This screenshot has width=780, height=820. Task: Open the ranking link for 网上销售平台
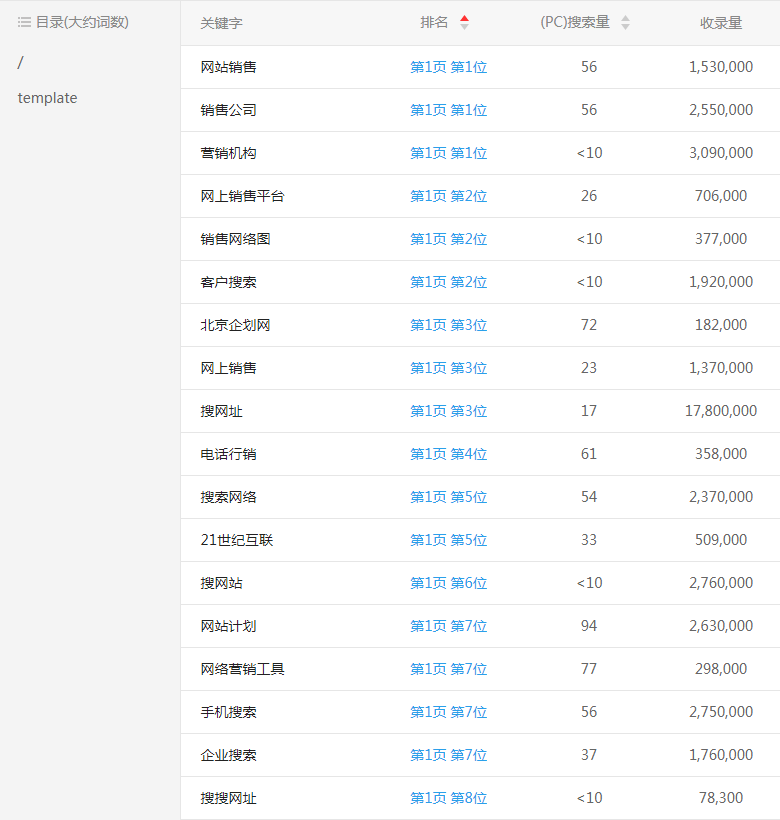click(x=448, y=196)
